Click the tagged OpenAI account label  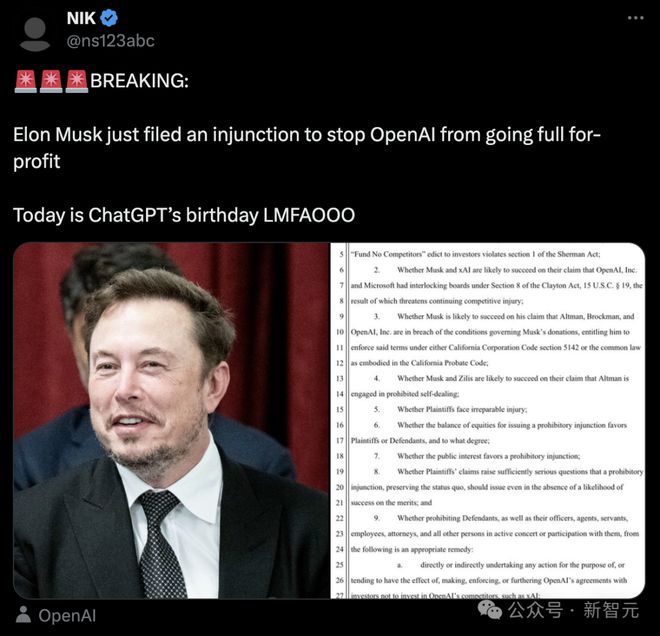(x=66, y=615)
